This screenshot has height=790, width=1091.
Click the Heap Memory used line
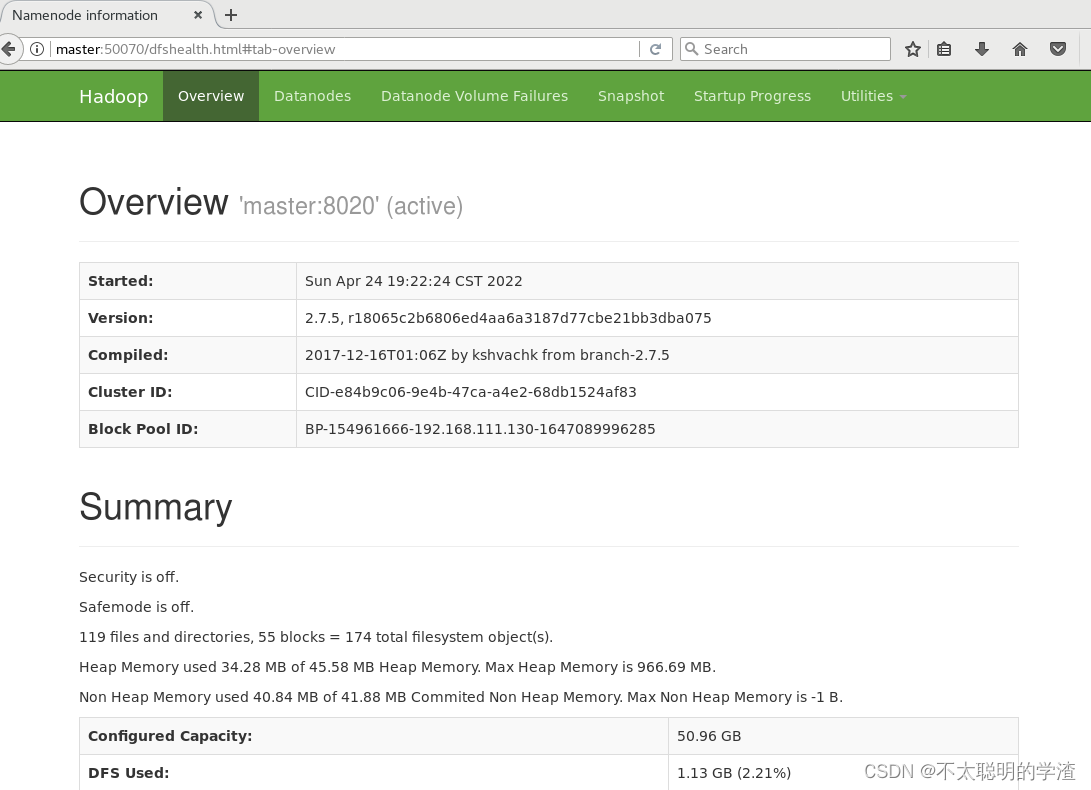(397, 667)
